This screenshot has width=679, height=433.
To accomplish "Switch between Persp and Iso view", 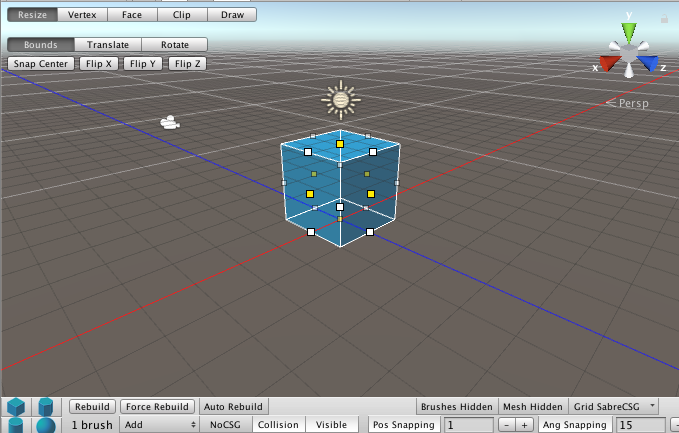I will pos(627,103).
